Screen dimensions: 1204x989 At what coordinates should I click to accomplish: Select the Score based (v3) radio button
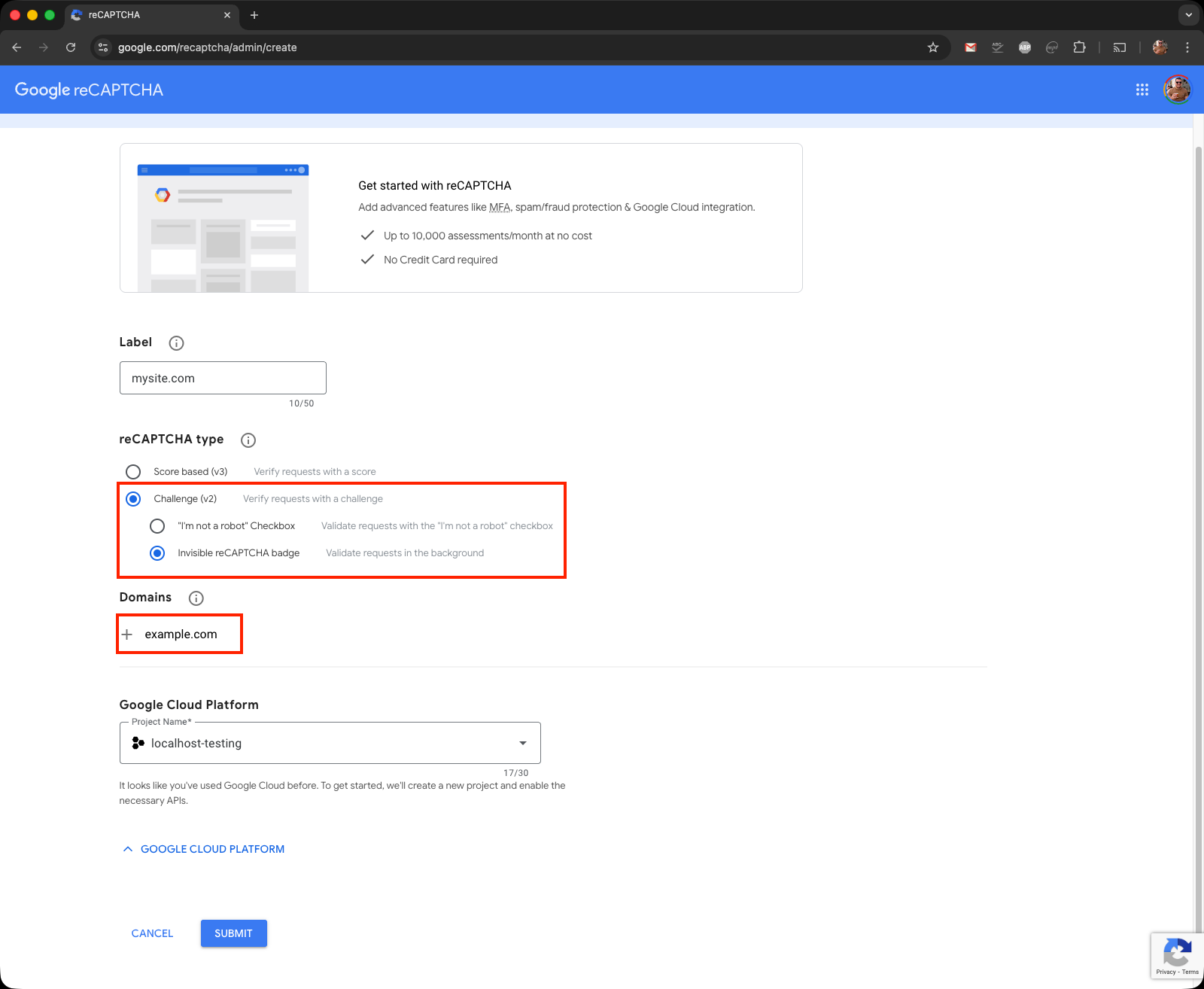coord(133,472)
